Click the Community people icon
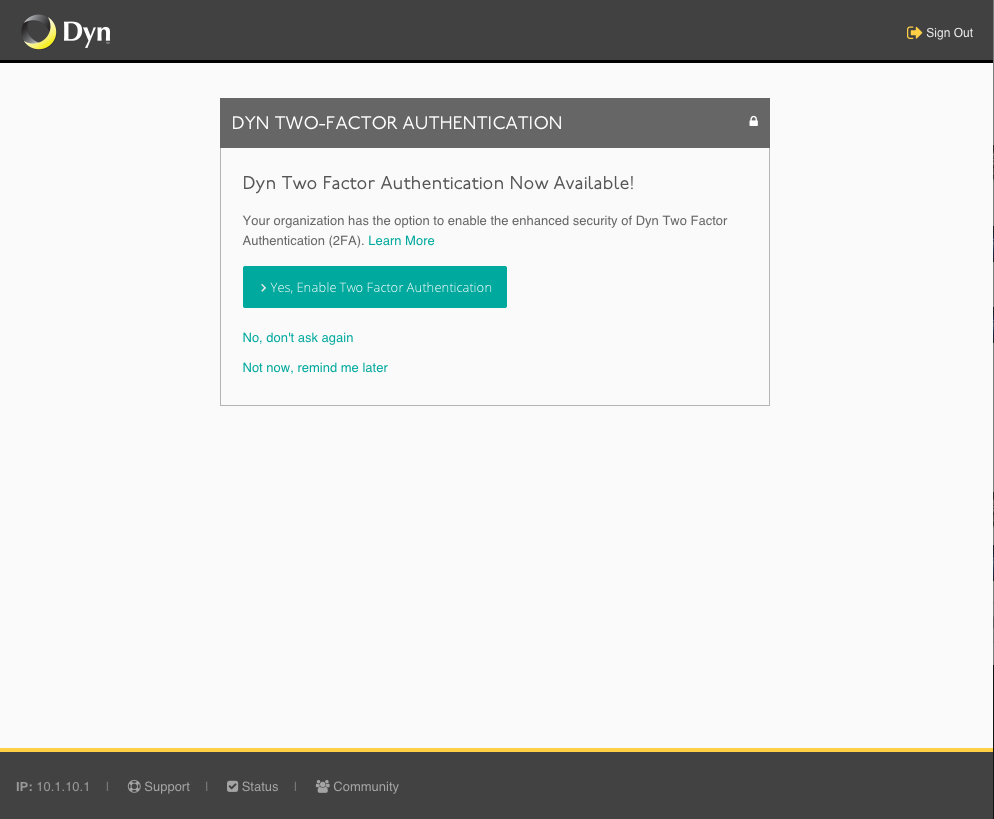The width and height of the screenshot is (994, 819). [323, 786]
